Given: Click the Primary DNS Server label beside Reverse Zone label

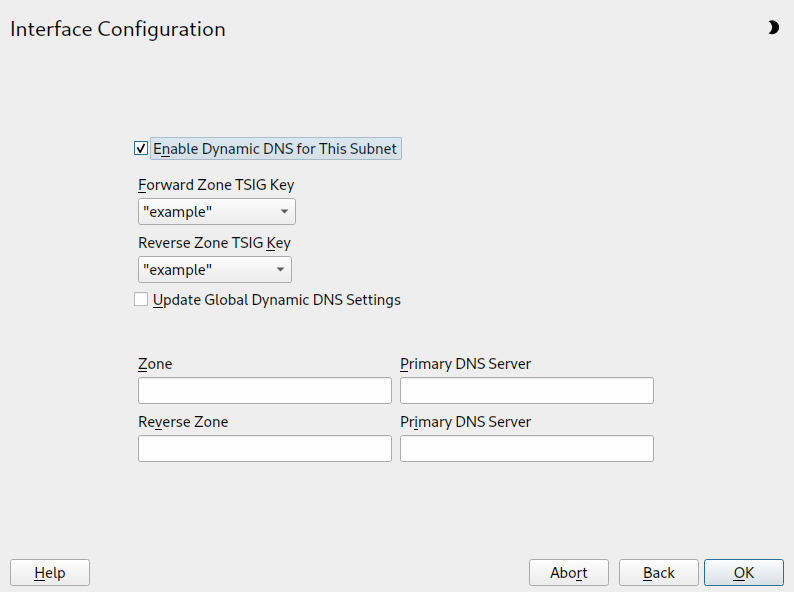Looking at the screenshot, I should (x=465, y=422).
